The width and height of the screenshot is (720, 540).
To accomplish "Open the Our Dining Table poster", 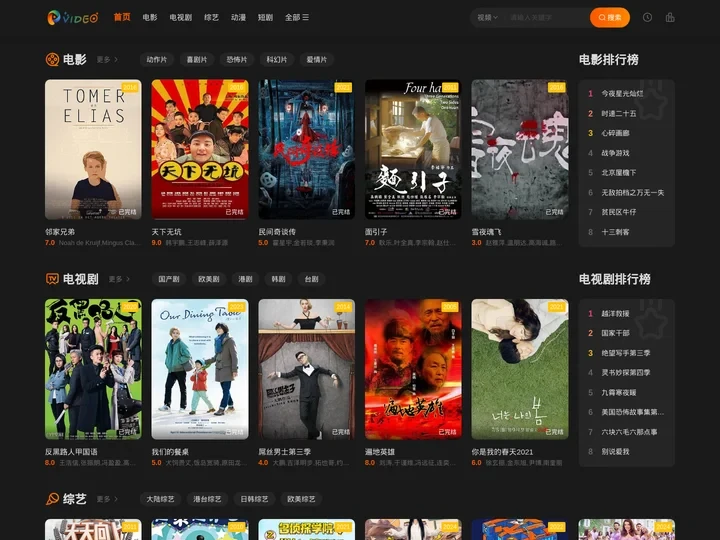I will click(200, 369).
